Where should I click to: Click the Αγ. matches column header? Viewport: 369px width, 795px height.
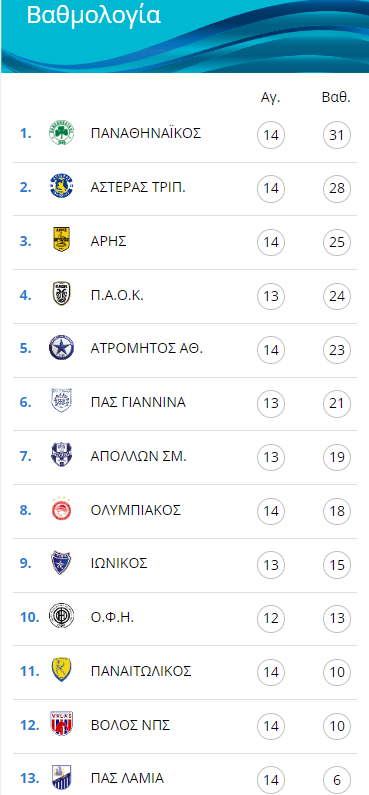[270, 98]
